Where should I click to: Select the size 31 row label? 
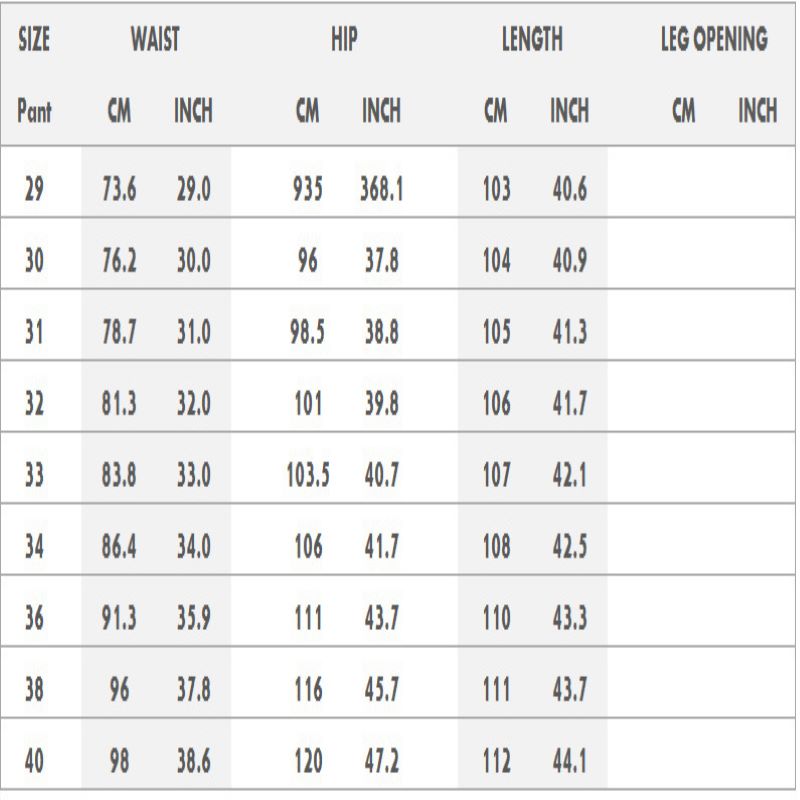click(35, 333)
